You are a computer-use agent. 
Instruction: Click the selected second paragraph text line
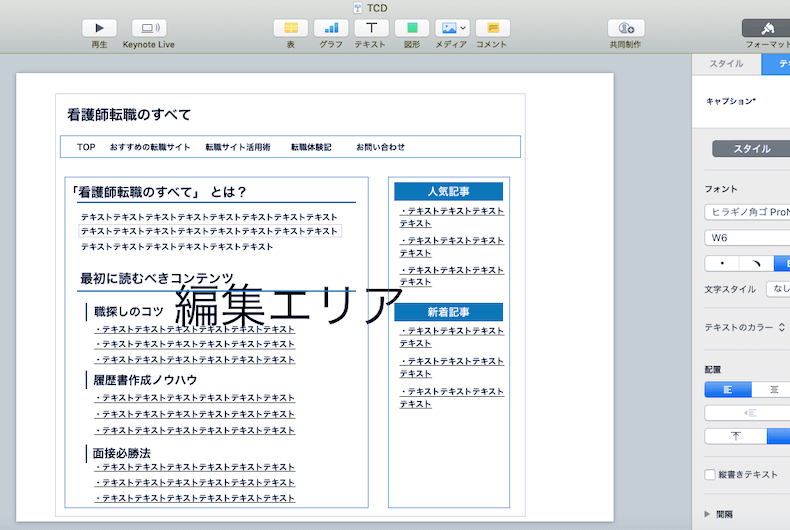pyautogui.click(x=210, y=231)
